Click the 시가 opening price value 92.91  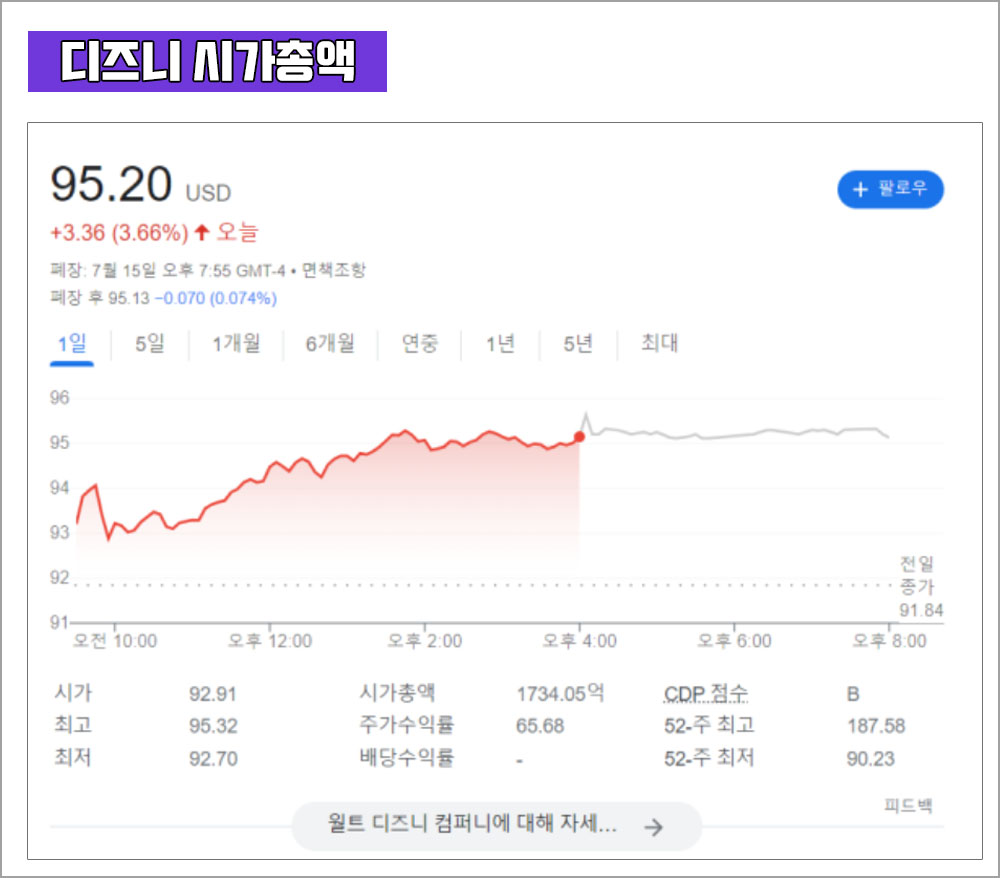pyautogui.click(x=212, y=694)
